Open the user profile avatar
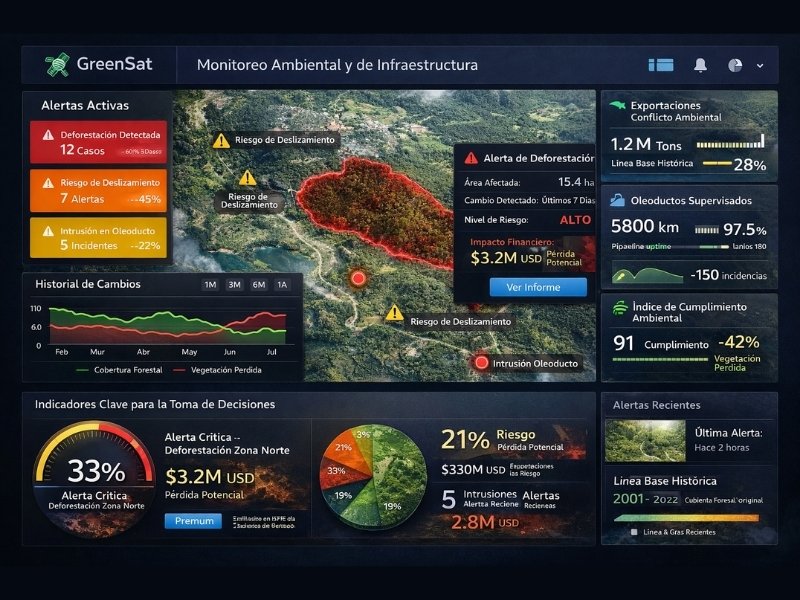Viewport: 800px width, 600px height. point(737,64)
